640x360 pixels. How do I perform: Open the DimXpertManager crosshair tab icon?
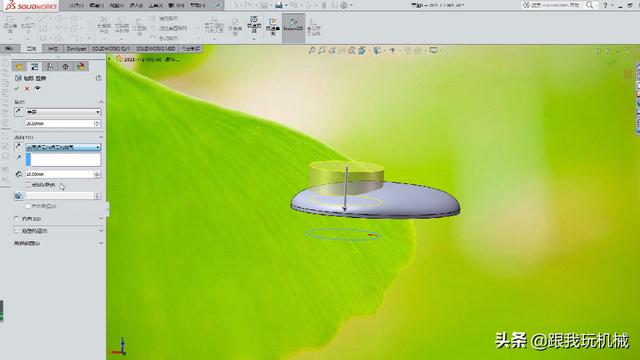[65, 67]
